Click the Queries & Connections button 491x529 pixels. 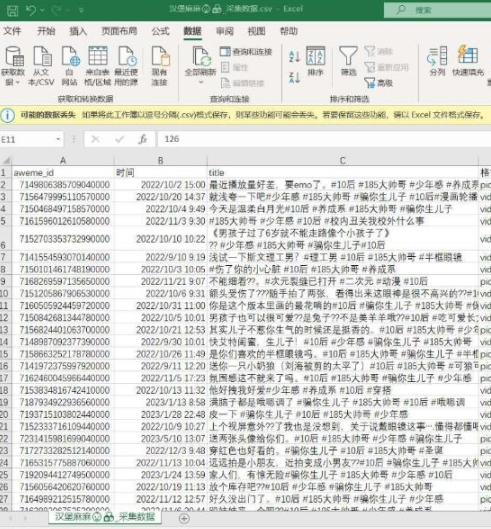pos(246,52)
